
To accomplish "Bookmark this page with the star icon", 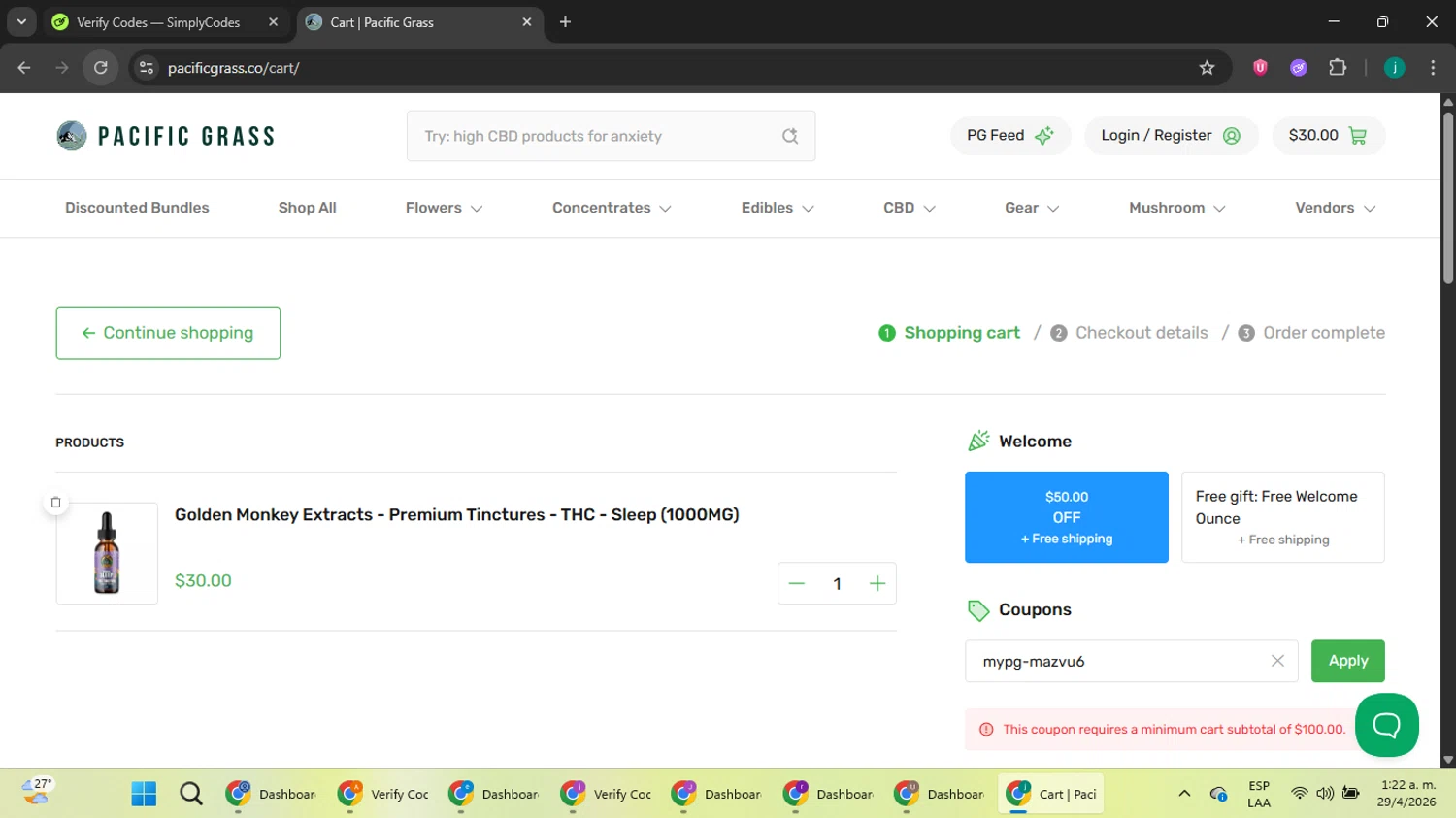I will (1207, 68).
